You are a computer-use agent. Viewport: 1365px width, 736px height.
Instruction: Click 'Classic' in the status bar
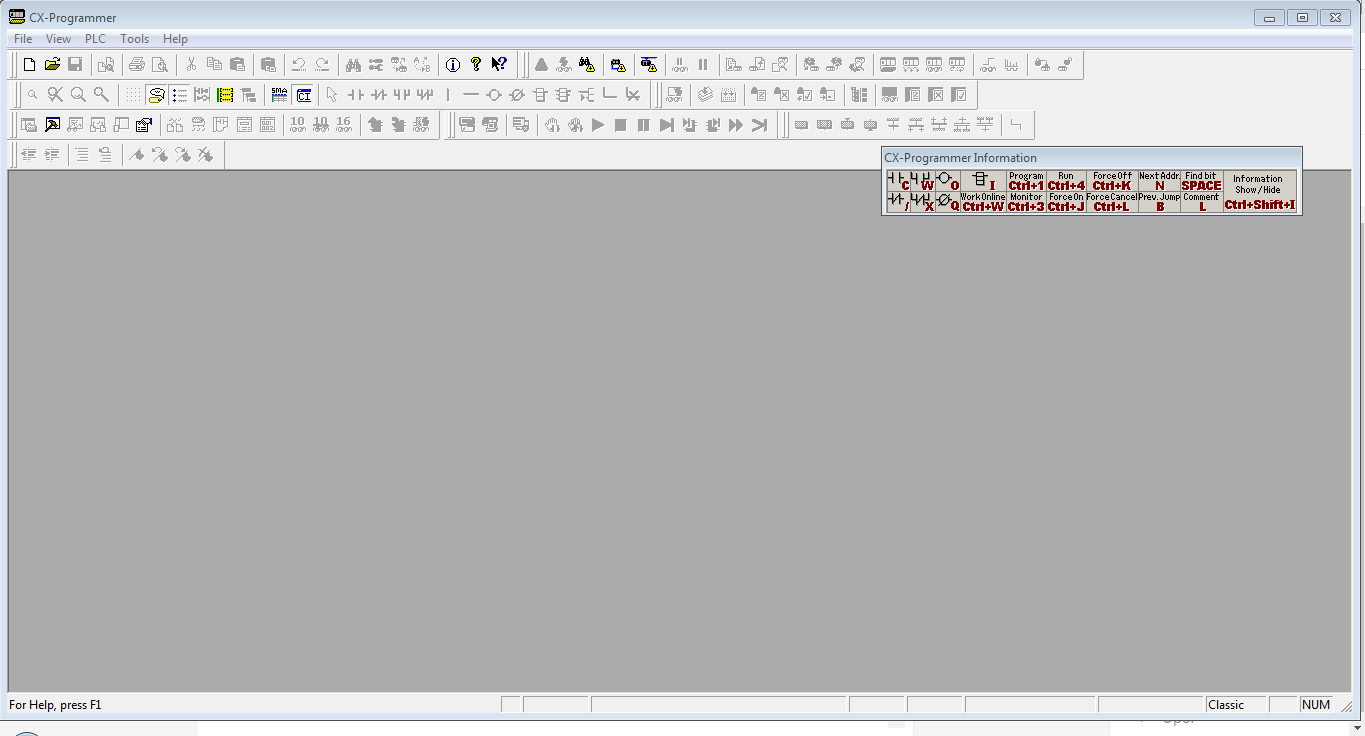1226,705
